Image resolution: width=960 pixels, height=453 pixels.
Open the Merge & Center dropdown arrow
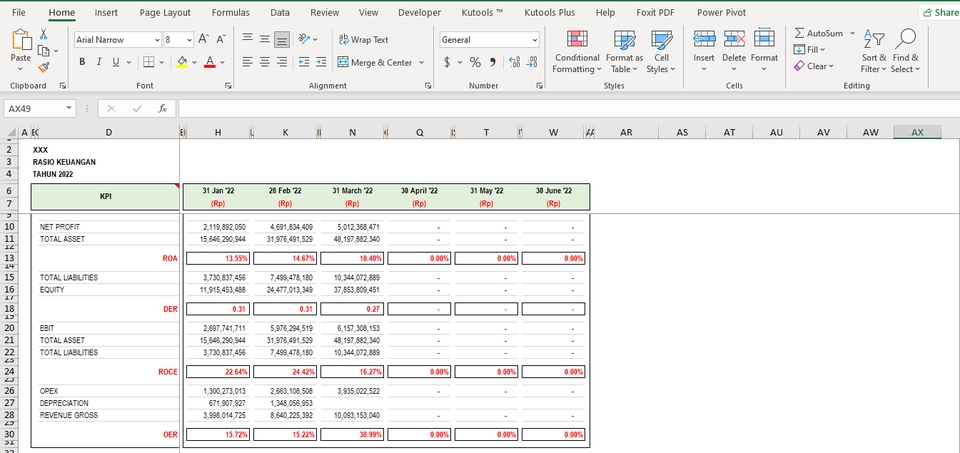(421, 62)
